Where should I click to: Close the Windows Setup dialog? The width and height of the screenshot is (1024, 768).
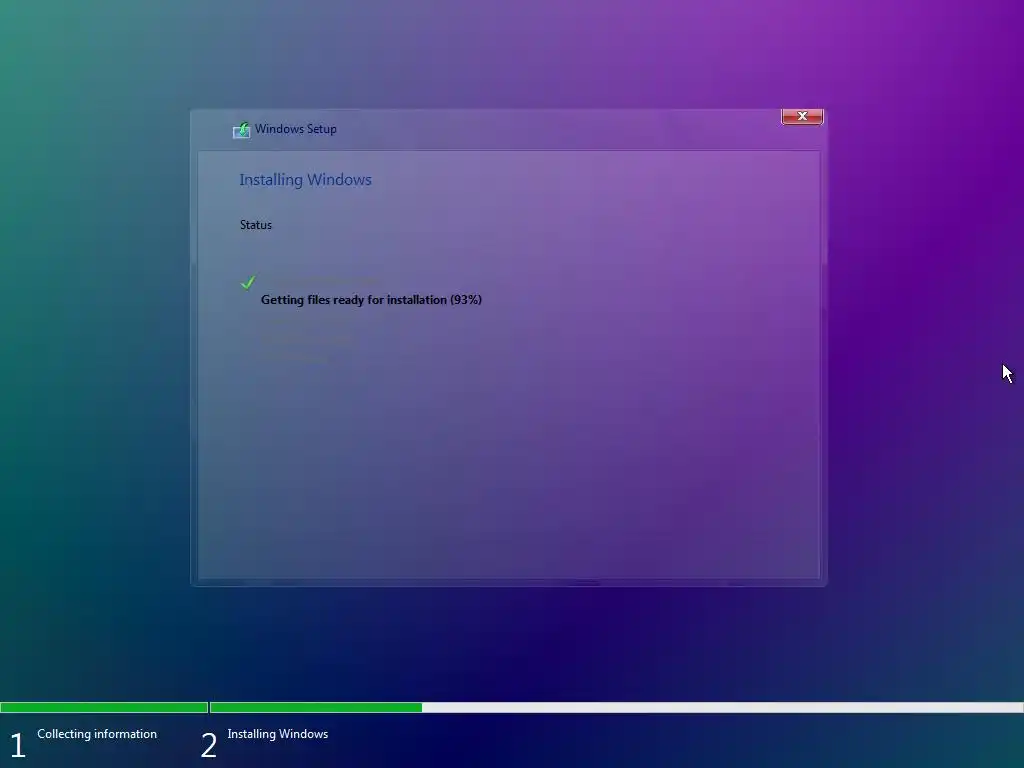pos(802,116)
